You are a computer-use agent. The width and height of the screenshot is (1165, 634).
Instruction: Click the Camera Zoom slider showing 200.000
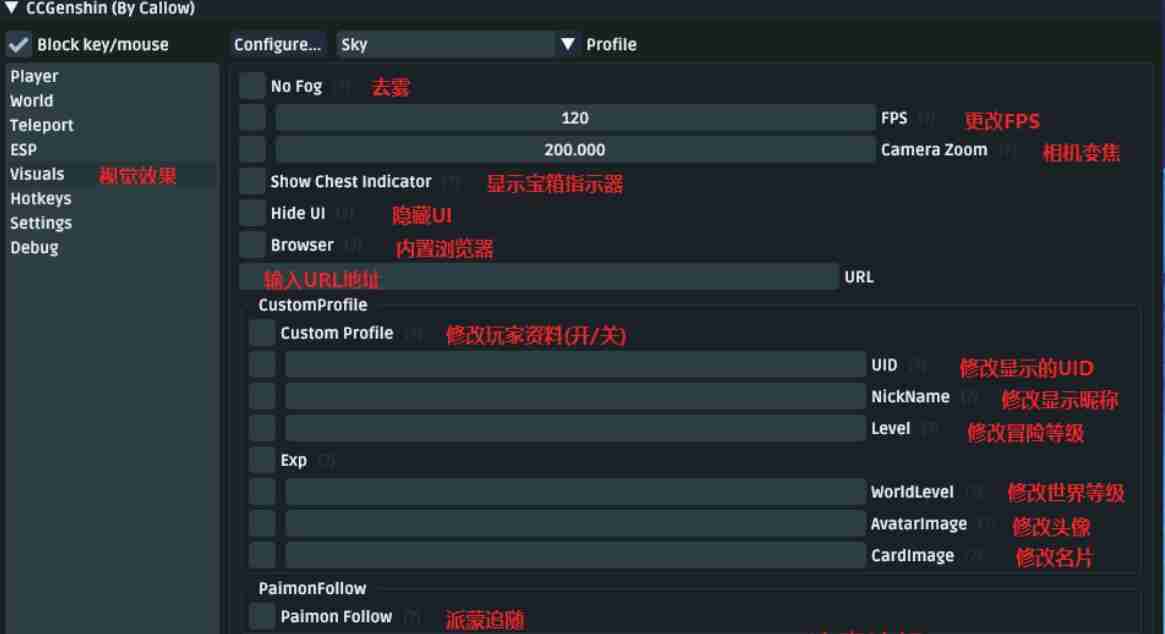pos(575,150)
